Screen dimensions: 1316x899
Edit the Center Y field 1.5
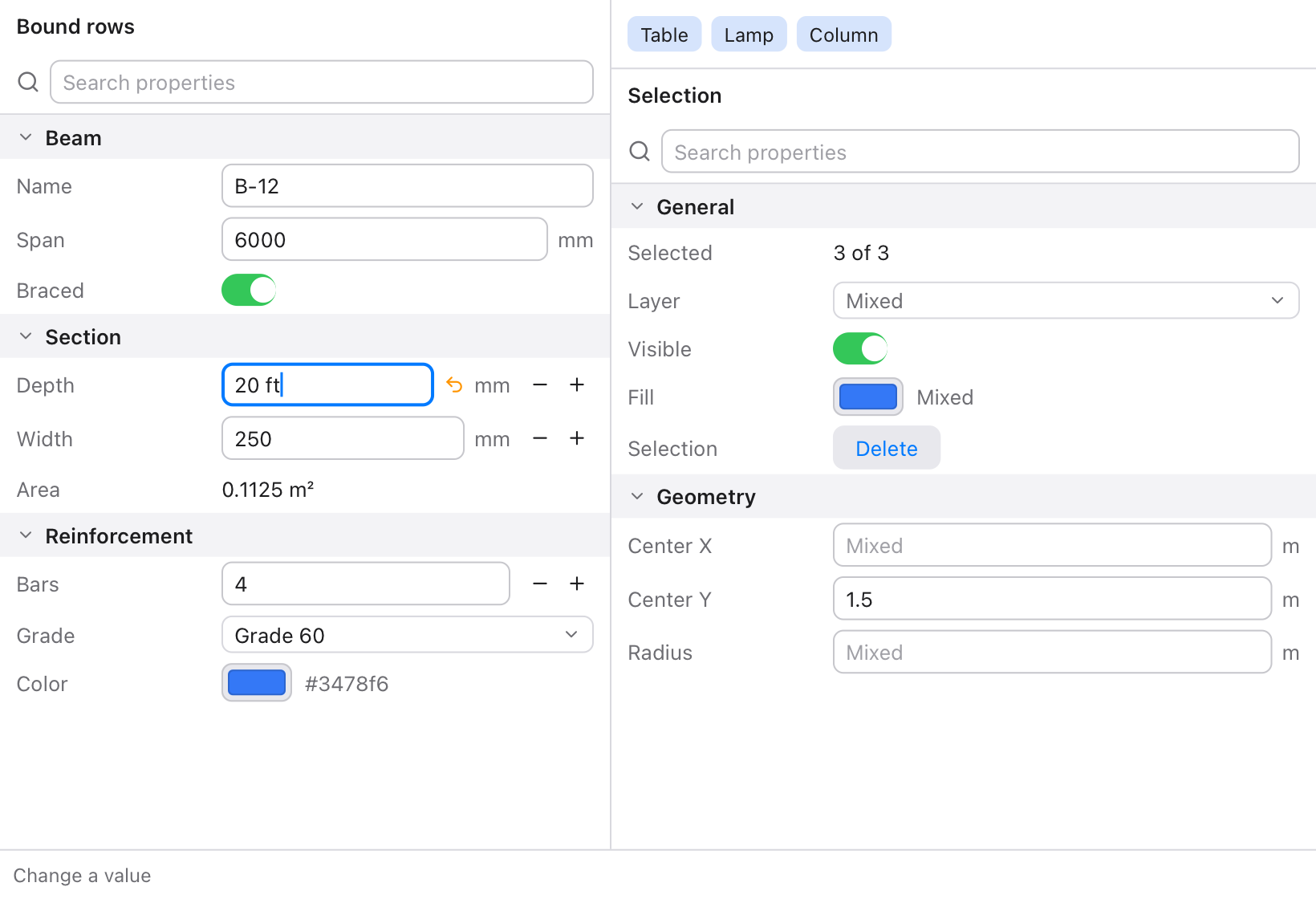(1052, 599)
